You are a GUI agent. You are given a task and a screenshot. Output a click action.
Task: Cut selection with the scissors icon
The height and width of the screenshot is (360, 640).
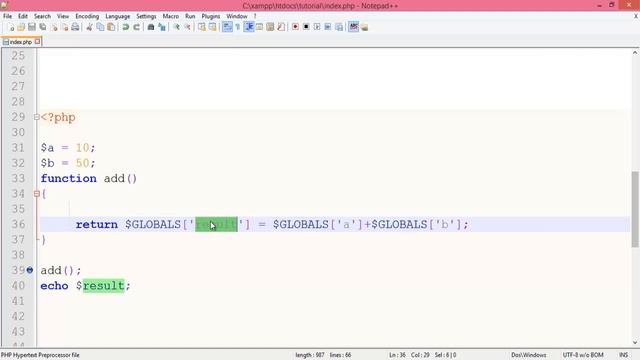click(89, 27)
